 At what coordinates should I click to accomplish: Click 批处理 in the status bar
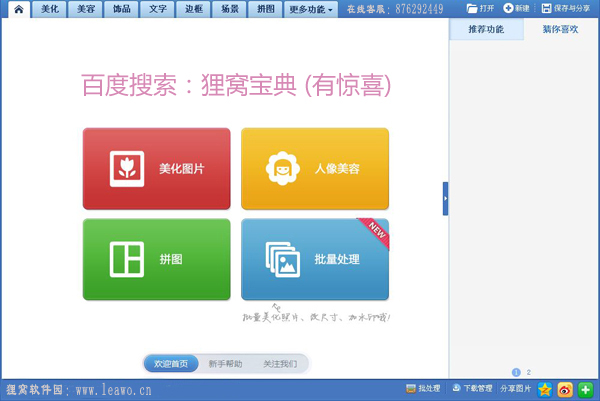(x=423, y=389)
